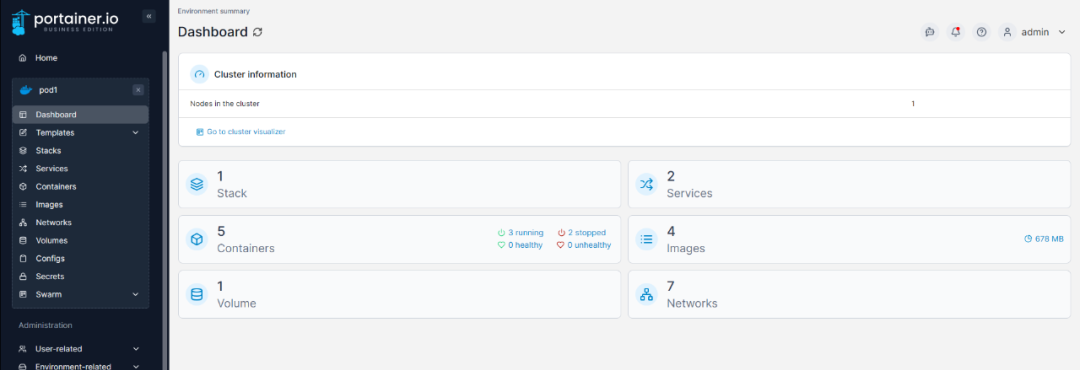Open Services menu item

[x=80, y=168]
